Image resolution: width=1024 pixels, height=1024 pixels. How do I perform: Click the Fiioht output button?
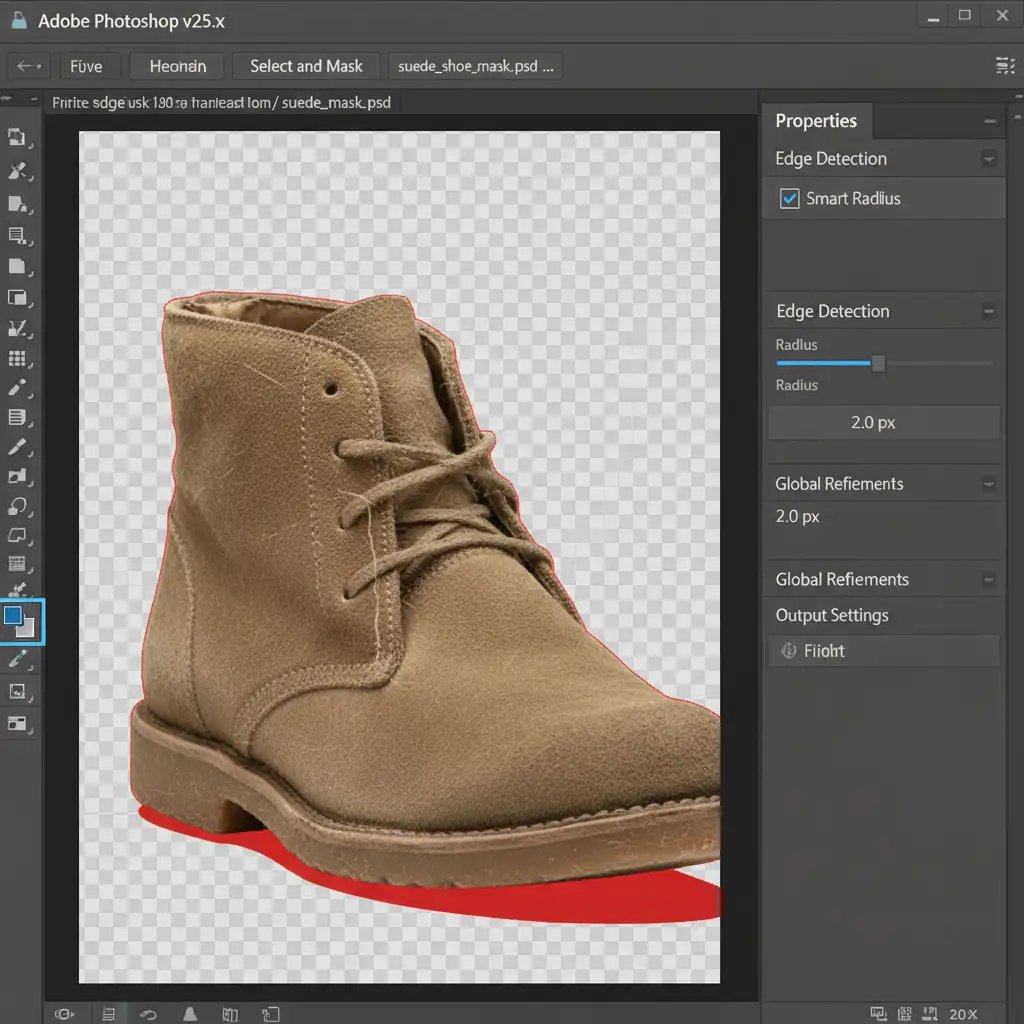tap(883, 651)
